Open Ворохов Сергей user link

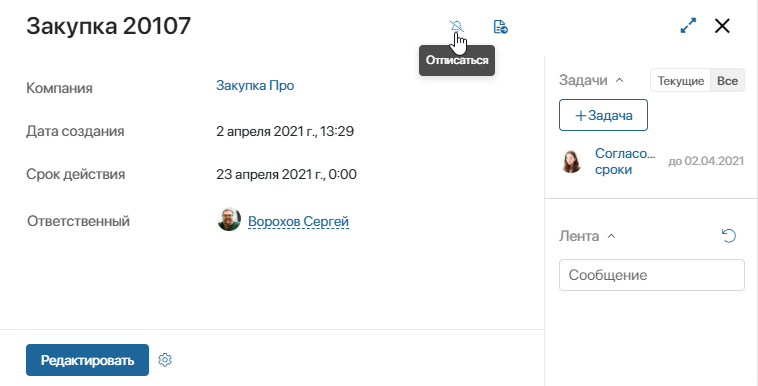(x=298, y=222)
